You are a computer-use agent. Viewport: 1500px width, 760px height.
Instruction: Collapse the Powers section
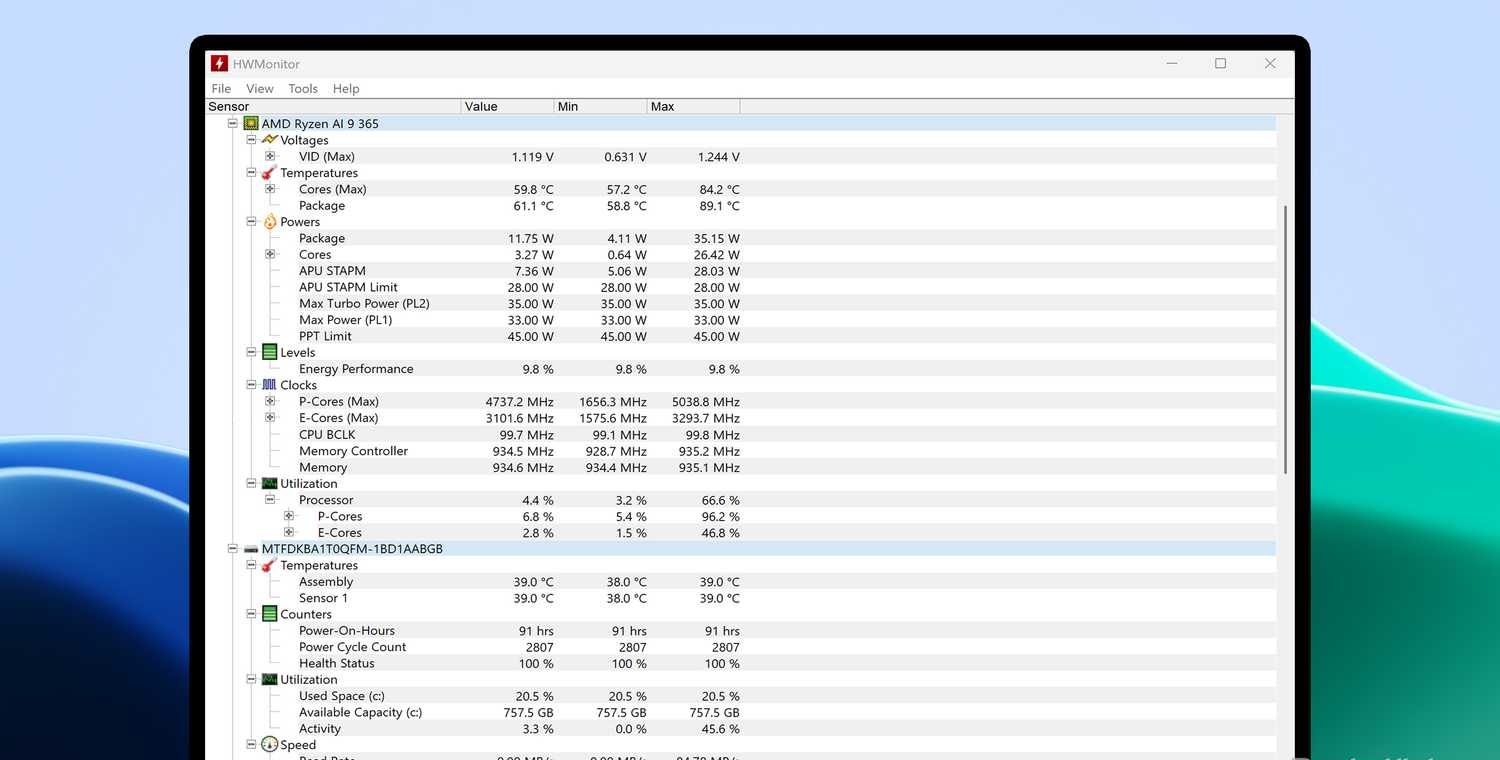pos(251,221)
